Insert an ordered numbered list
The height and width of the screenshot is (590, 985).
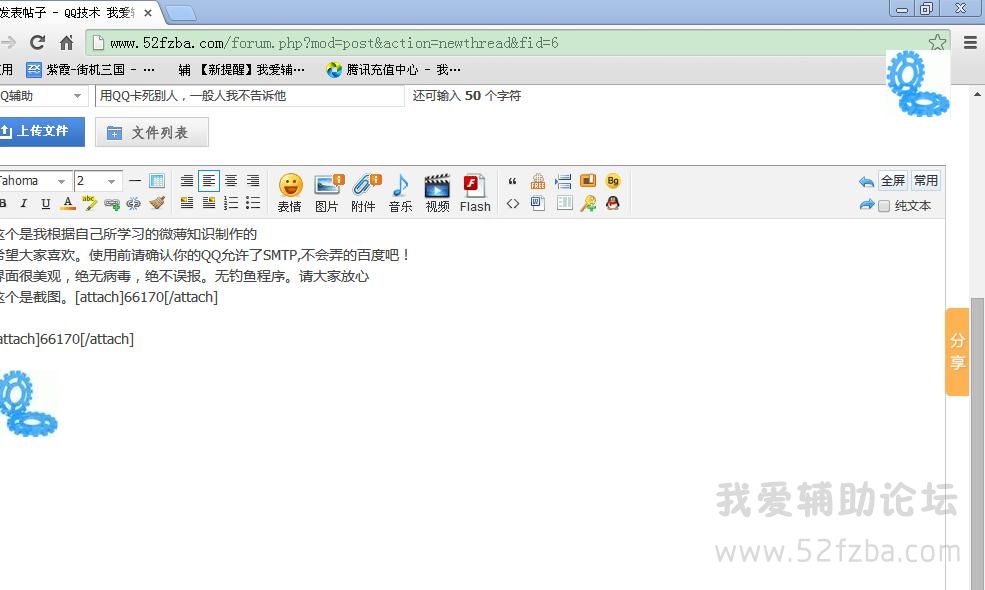click(231, 202)
